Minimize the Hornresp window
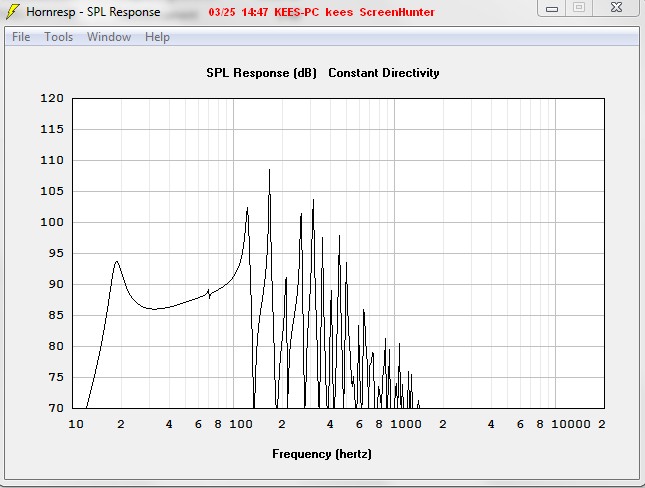This screenshot has width=645, height=488. pos(552,8)
